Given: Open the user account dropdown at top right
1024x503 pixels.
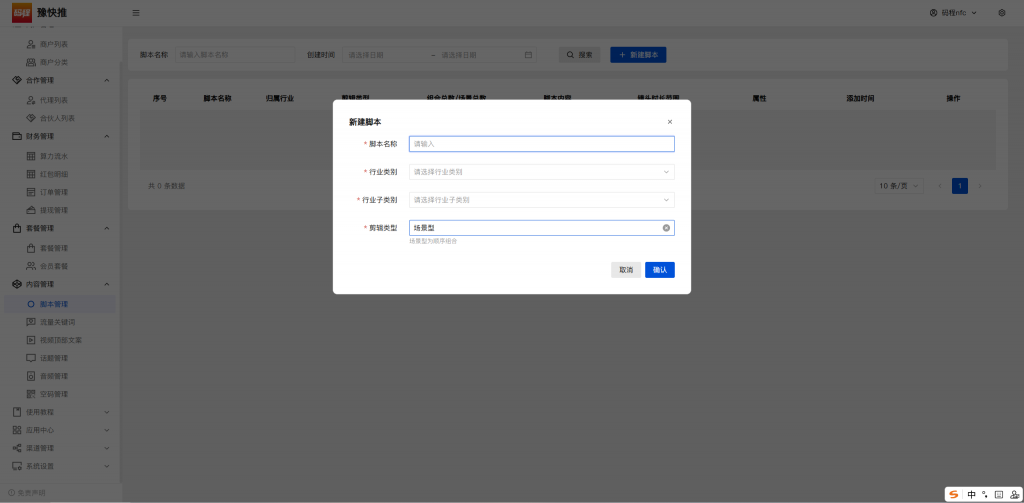Looking at the screenshot, I should pyautogui.click(x=953, y=13).
